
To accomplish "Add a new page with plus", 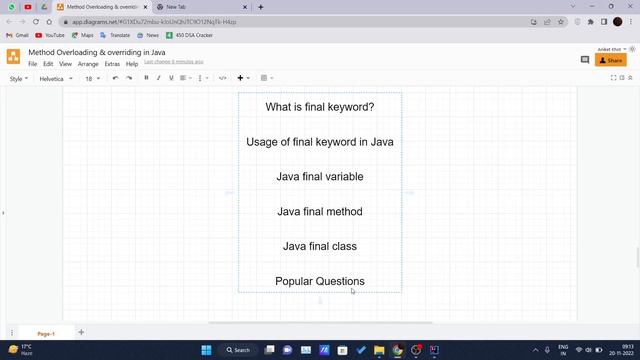I will tap(81, 332).
